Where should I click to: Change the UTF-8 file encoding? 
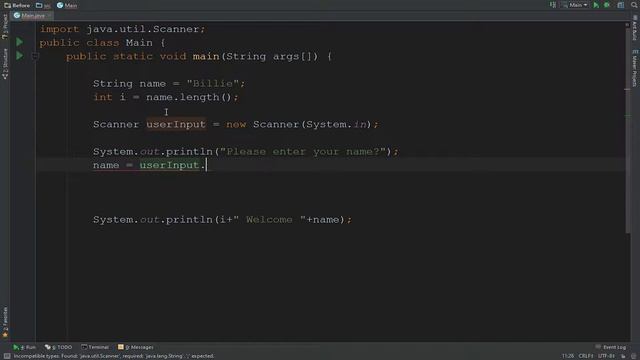point(606,356)
